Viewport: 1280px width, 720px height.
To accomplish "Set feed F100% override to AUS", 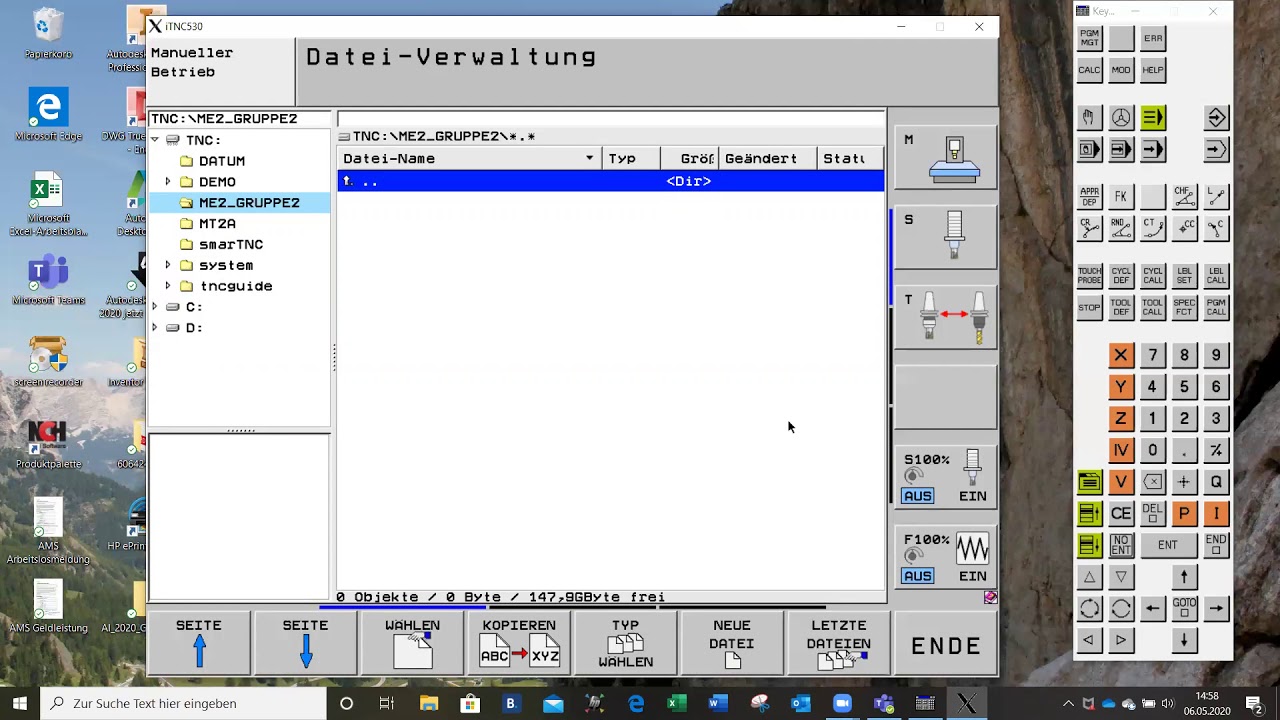I will [917, 576].
